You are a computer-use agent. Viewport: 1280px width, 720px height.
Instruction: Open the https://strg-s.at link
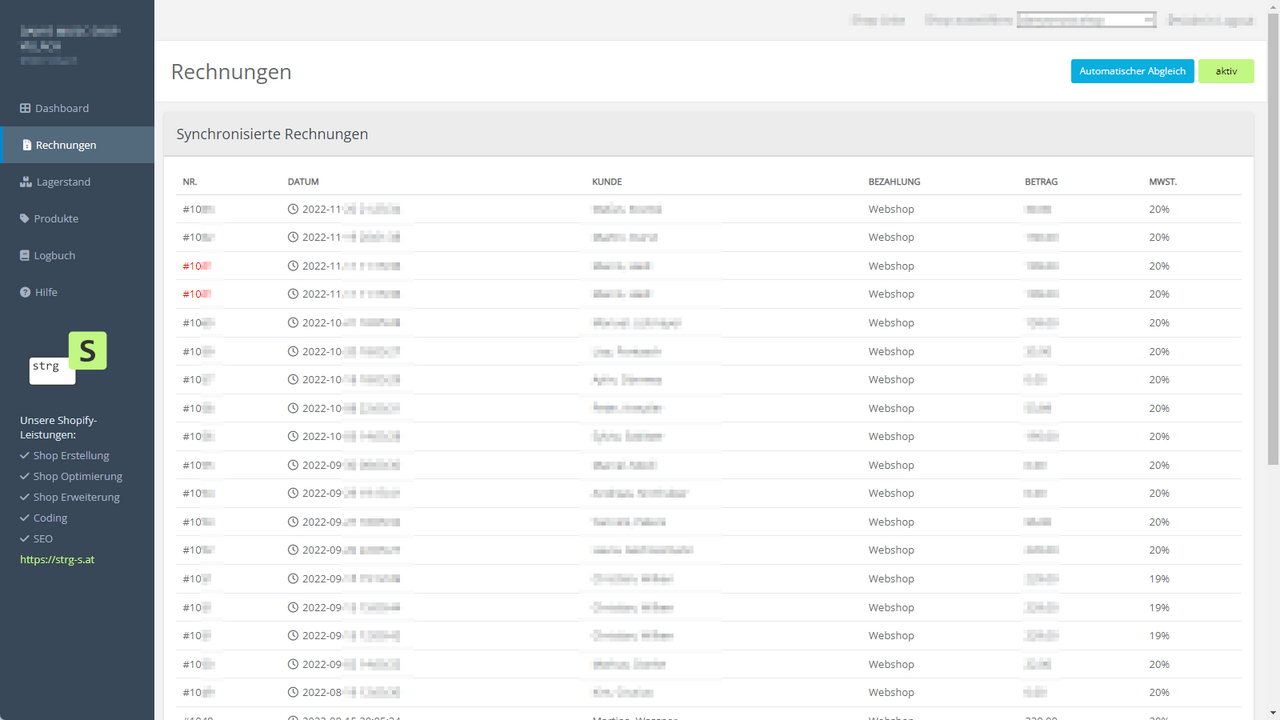point(57,559)
